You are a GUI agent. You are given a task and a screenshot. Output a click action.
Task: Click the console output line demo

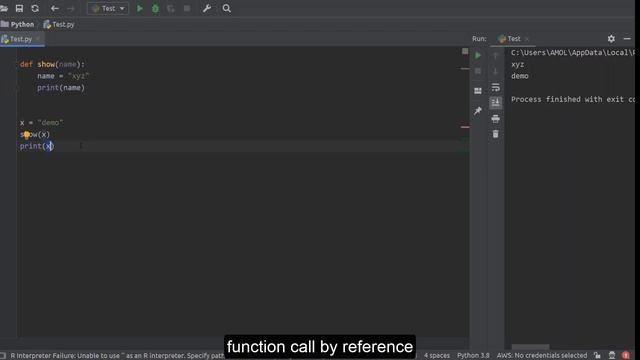520,76
